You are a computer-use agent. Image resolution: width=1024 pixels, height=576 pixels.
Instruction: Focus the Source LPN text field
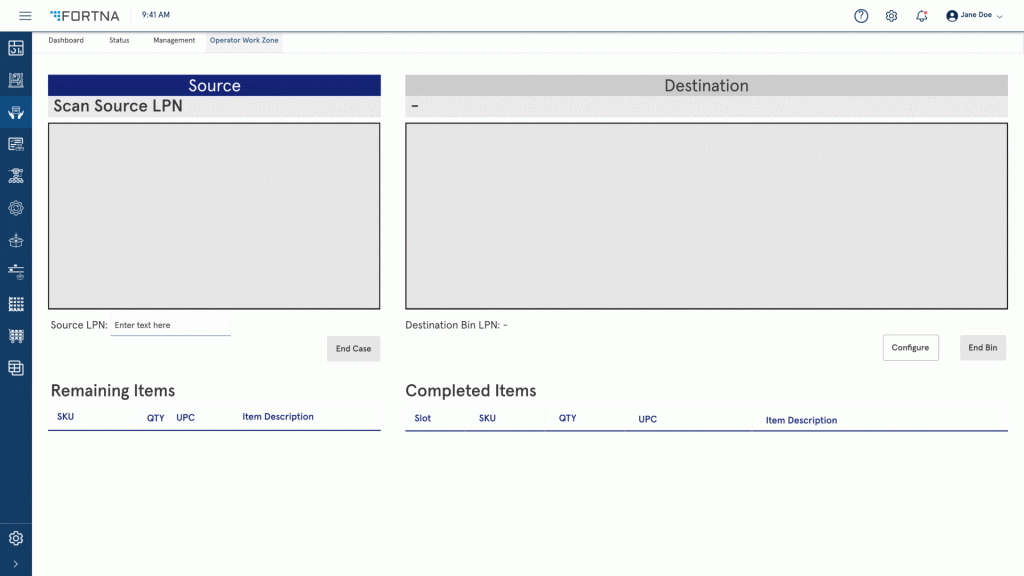pyautogui.click(x=170, y=326)
